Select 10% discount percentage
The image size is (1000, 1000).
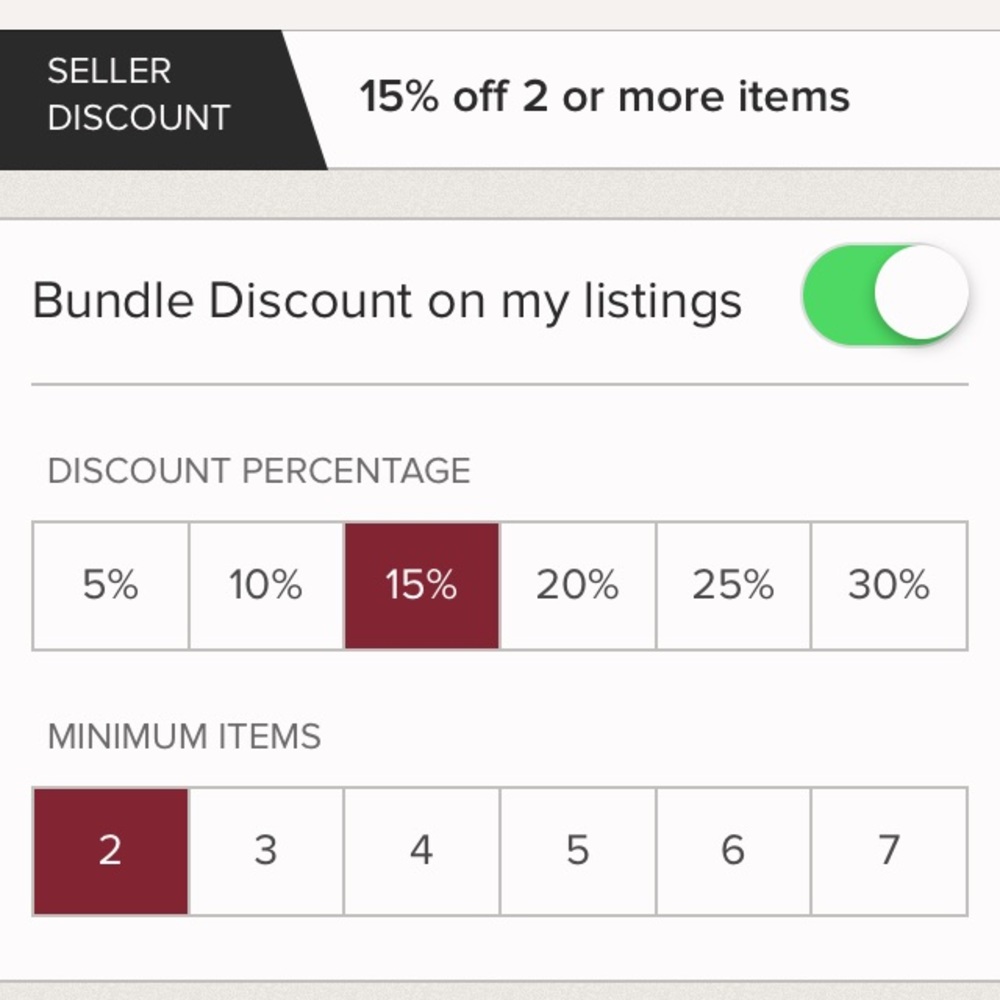point(265,586)
